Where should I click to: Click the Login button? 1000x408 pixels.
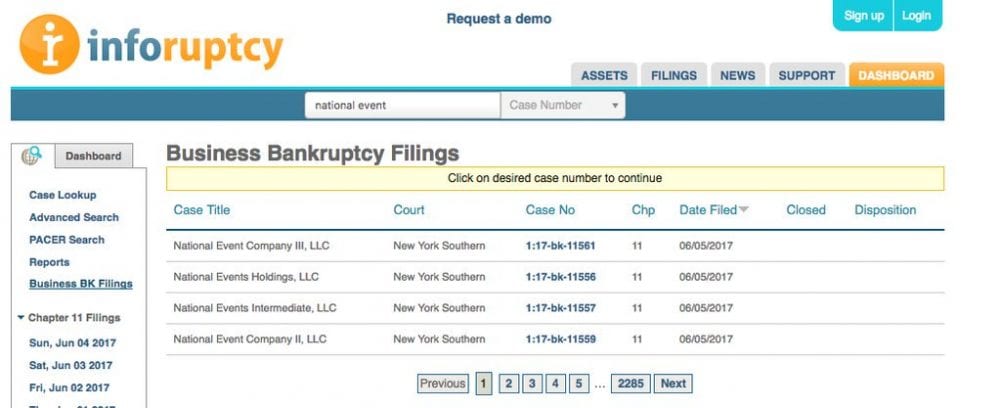click(x=917, y=15)
